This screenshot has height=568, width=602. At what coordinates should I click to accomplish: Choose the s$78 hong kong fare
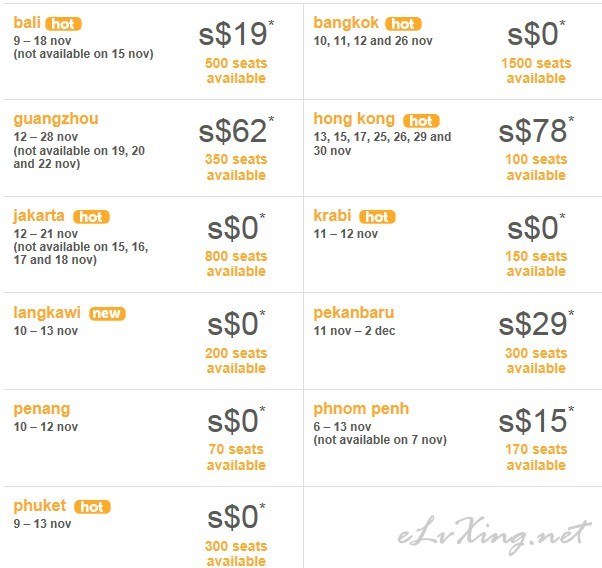(536, 130)
